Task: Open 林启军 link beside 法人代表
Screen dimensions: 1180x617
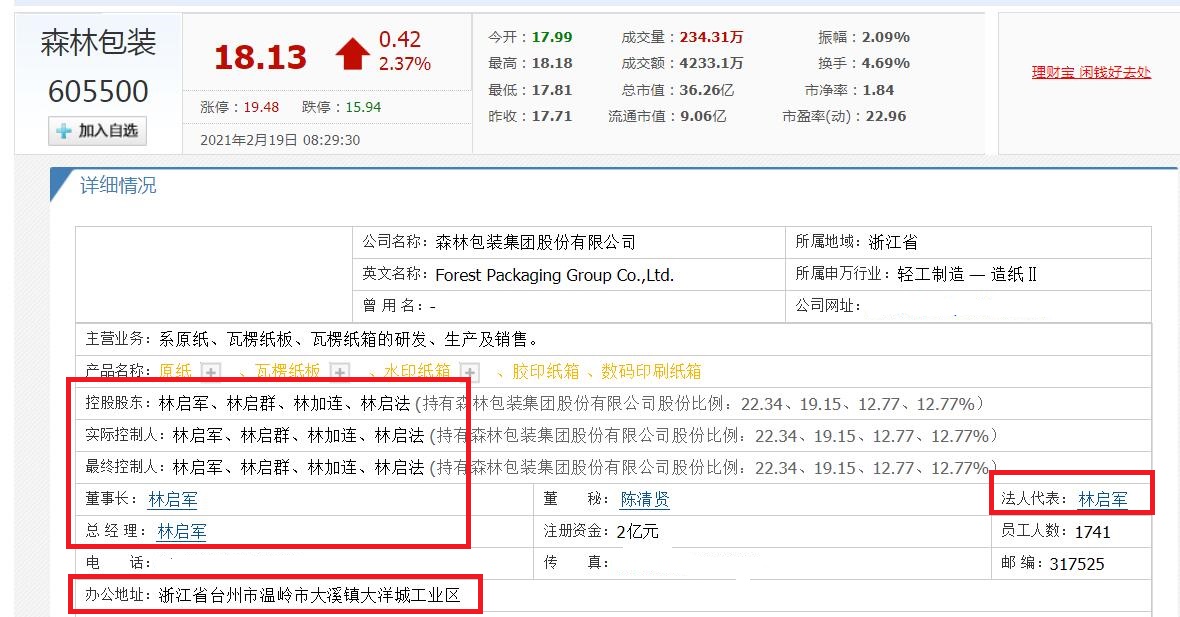Action: [x=1103, y=500]
